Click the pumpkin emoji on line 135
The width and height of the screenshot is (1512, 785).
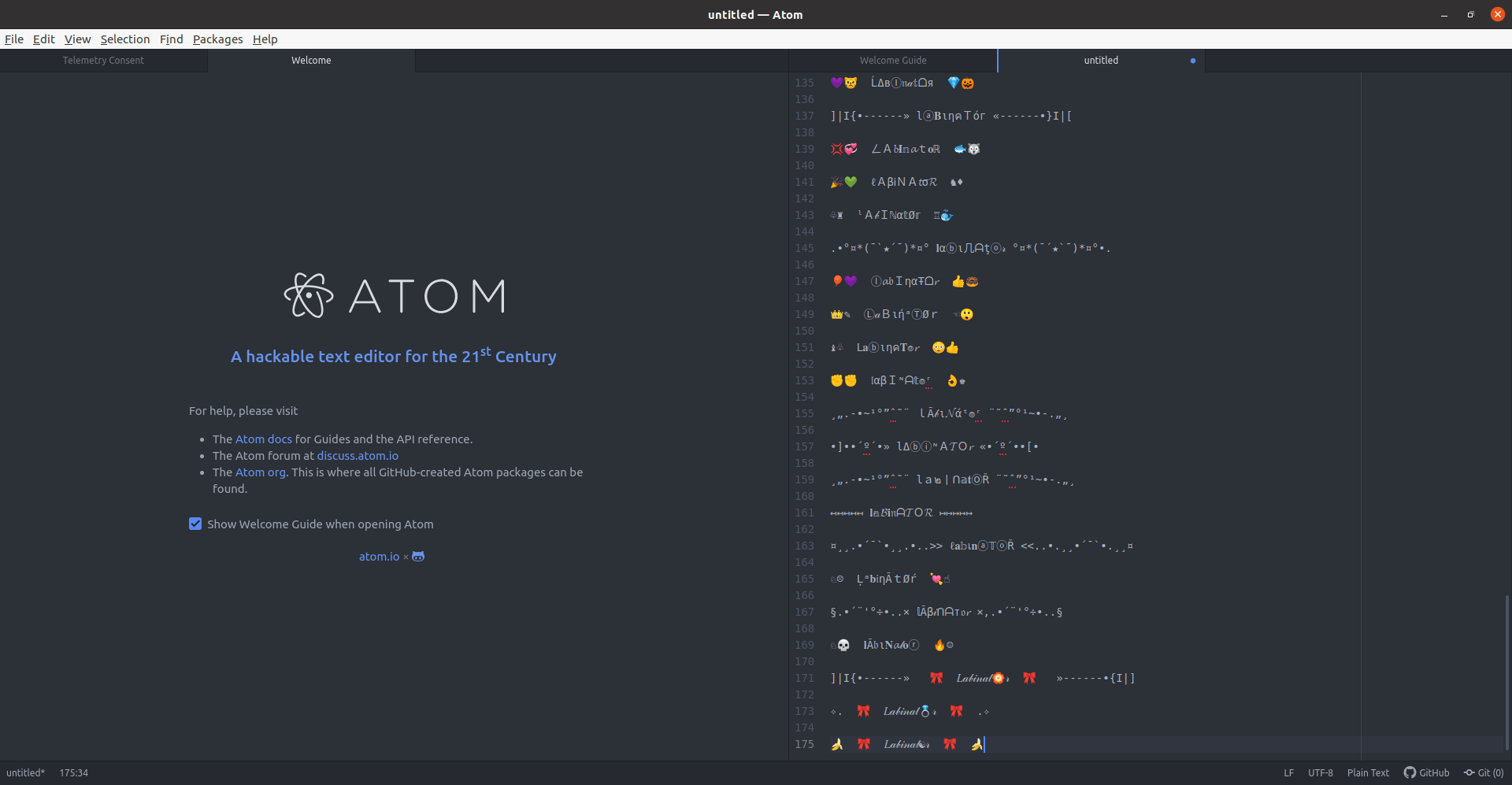point(968,83)
